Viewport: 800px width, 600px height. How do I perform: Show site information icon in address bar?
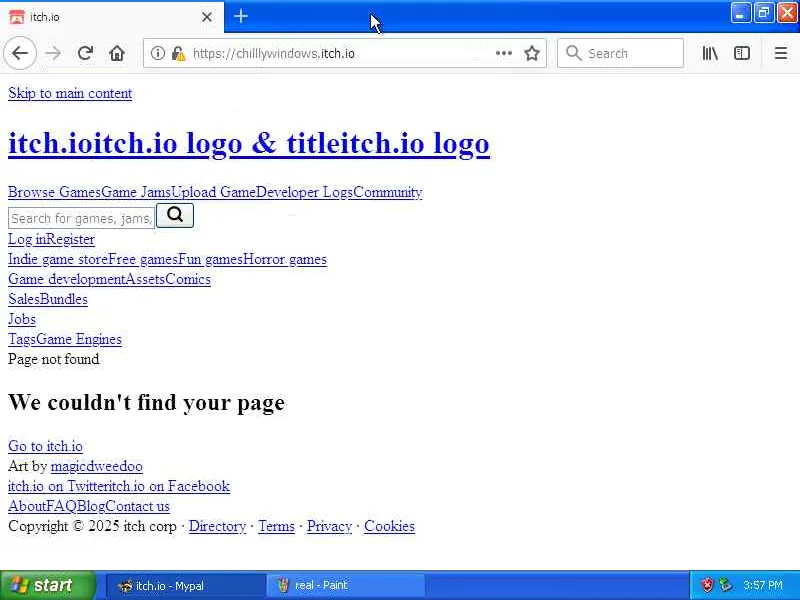[x=158, y=53]
